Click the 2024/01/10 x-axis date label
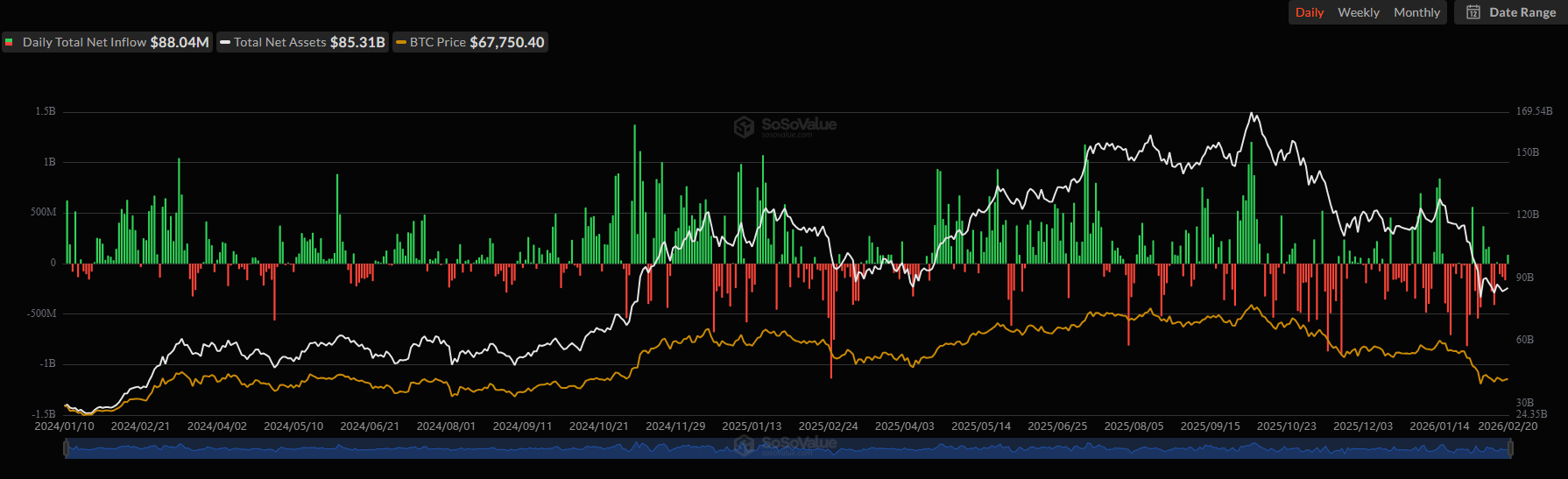 64,426
